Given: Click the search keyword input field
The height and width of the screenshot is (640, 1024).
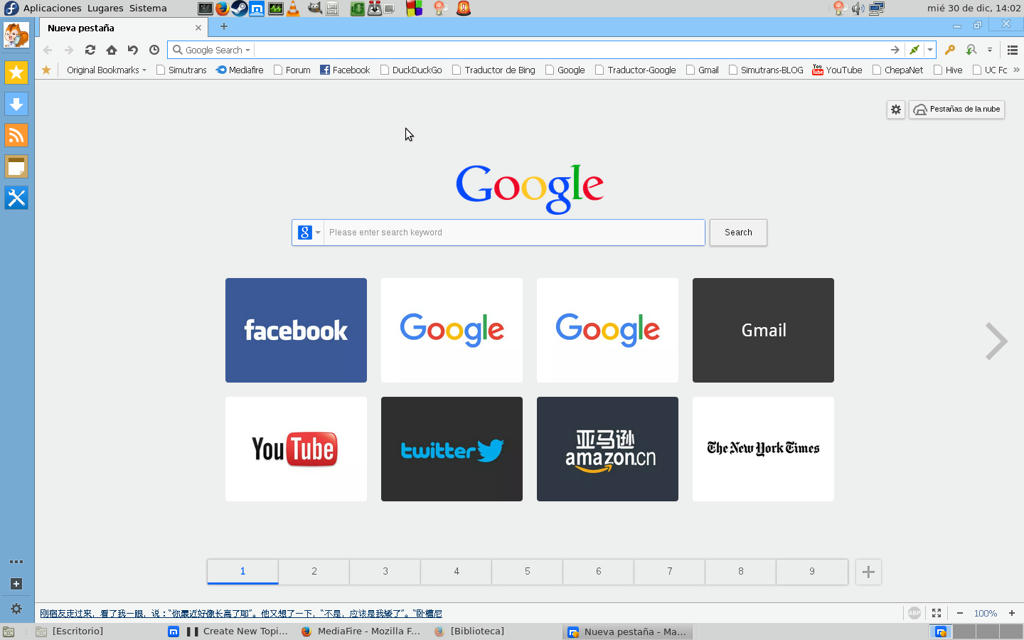Looking at the screenshot, I should click(x=514, y=232).
